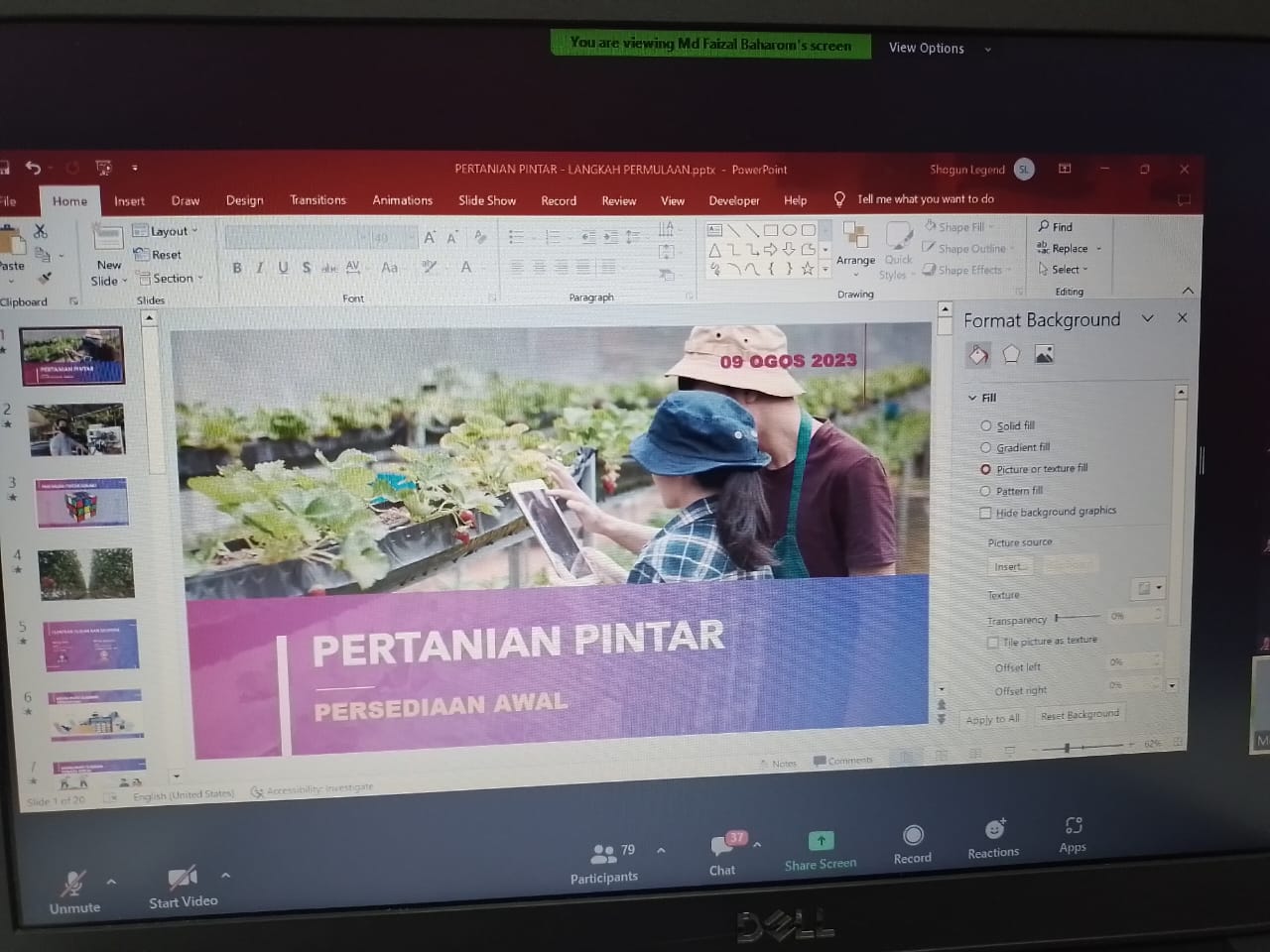Select the Picture icon in Format Background
This screenshot has height=952, width=1270.
point(1044,355)
